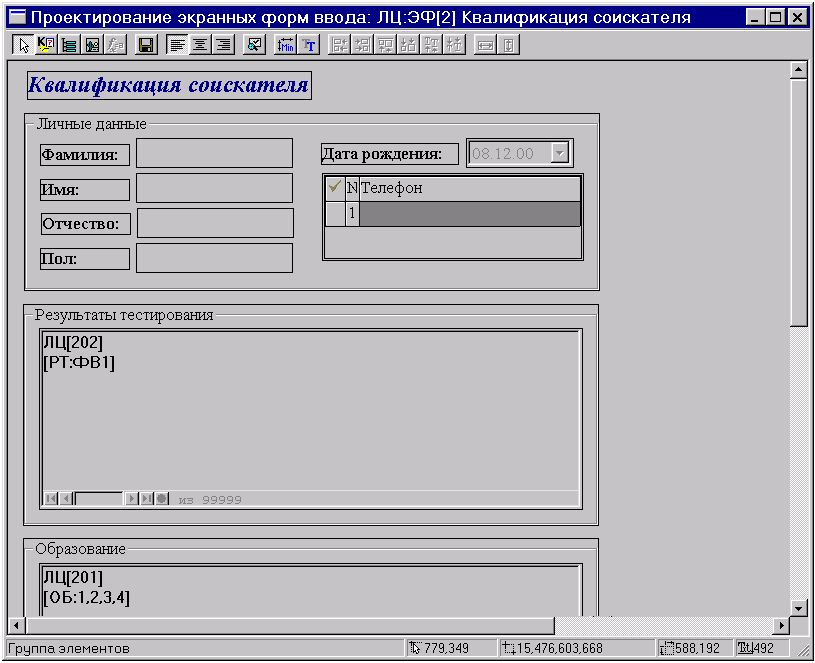Screen dimensions: 815x663
Task: Click the row 1 selector cell in phone table
Action: click(335, 213)
